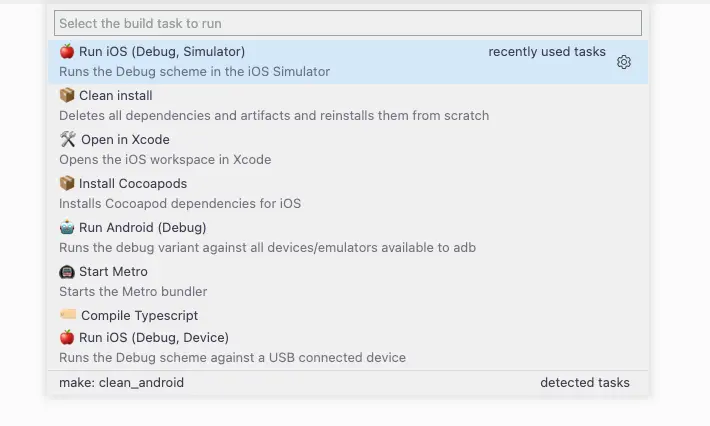This screenshot has width=710, height=426.
Task: Click the package icon next to Clean install
Action: [x=67, y=95]
